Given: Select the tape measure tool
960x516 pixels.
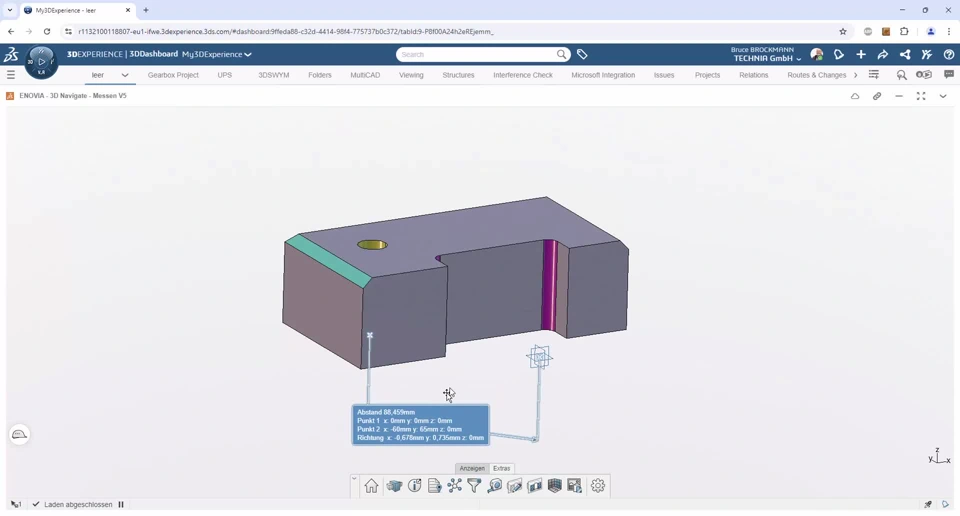Looking at the screenshot, I should (495, 486).
